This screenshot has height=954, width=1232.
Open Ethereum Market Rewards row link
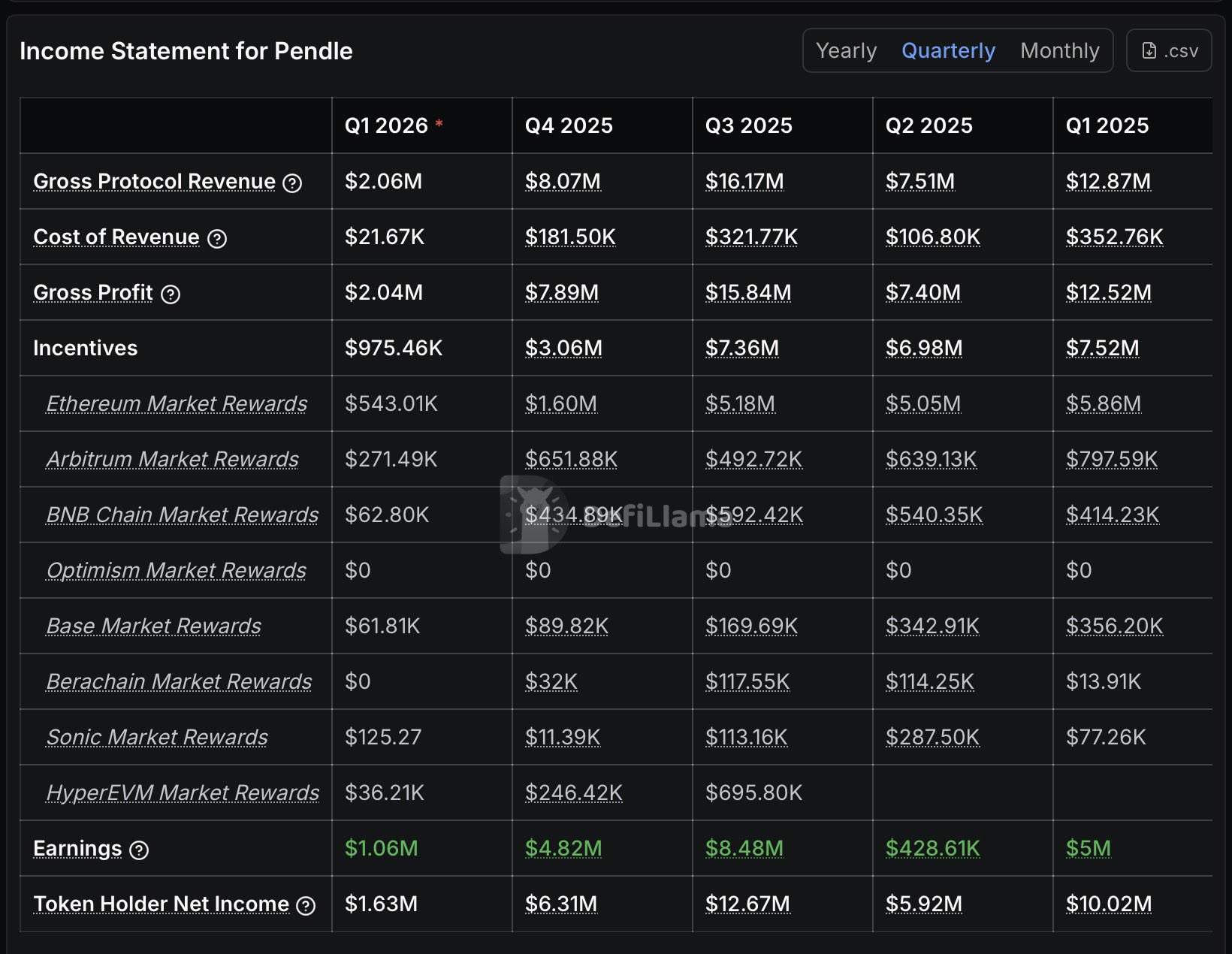point(177,403)
